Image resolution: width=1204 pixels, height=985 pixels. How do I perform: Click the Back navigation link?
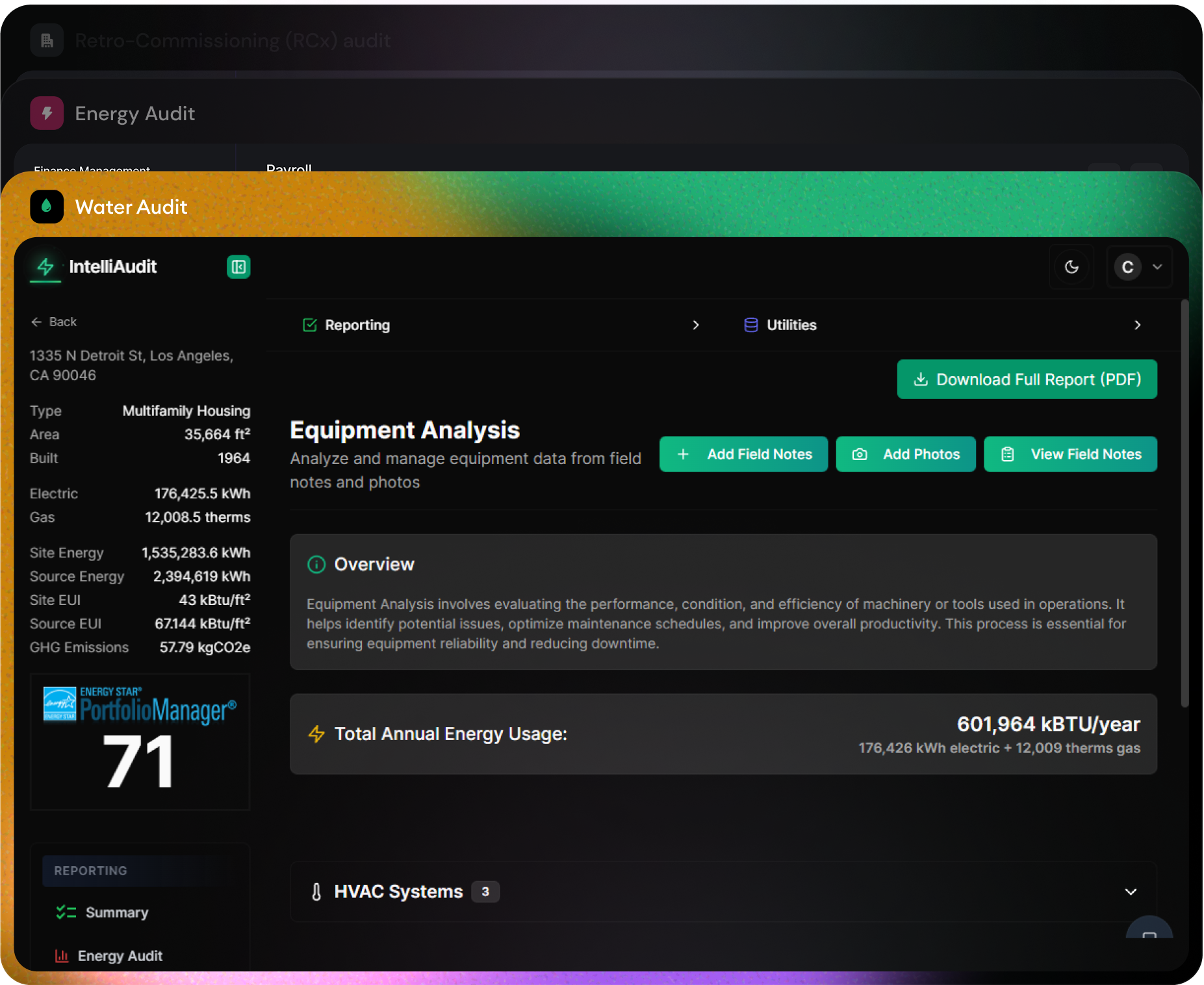(54, 322)
